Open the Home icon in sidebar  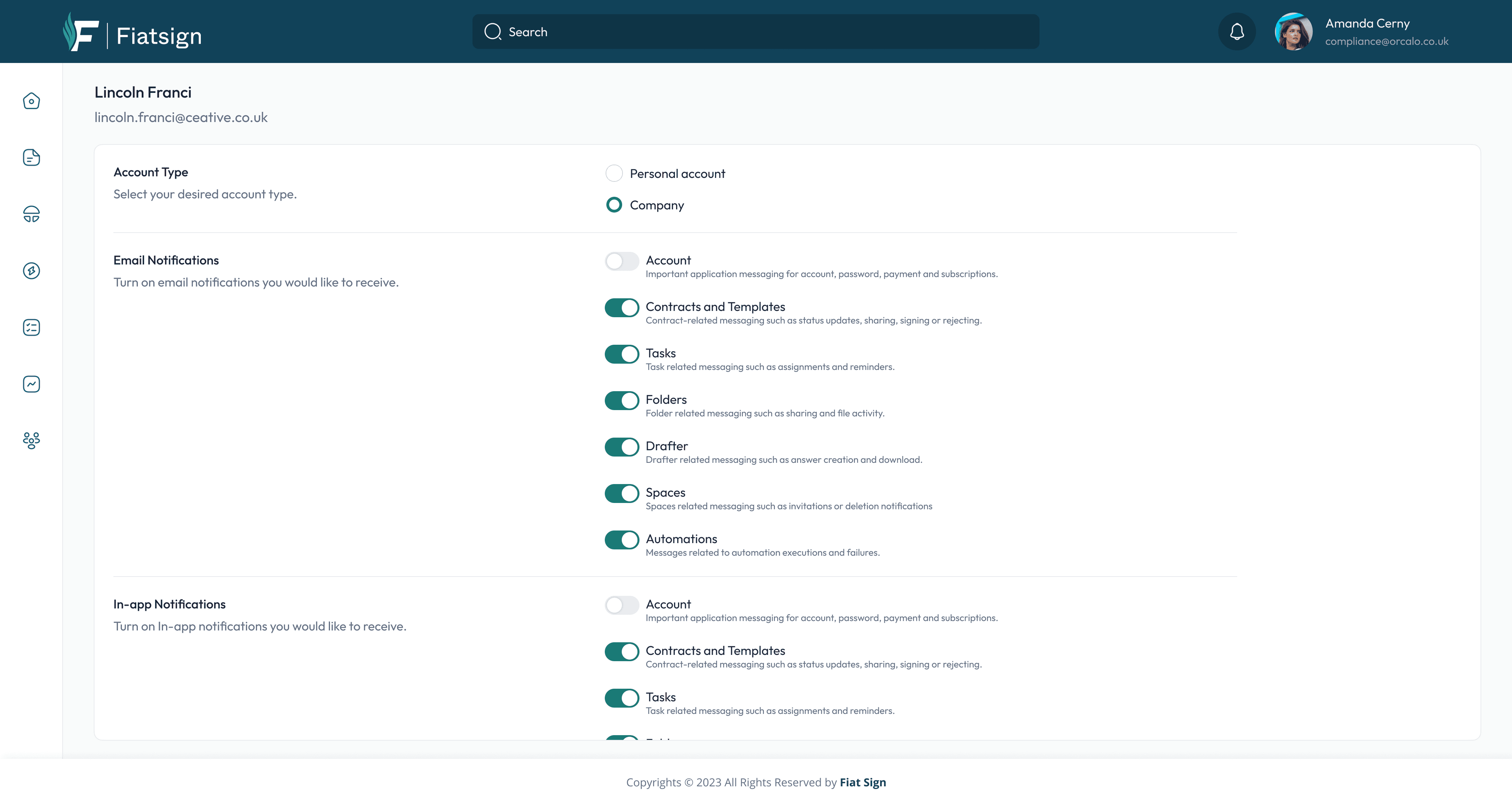point(31,101)
